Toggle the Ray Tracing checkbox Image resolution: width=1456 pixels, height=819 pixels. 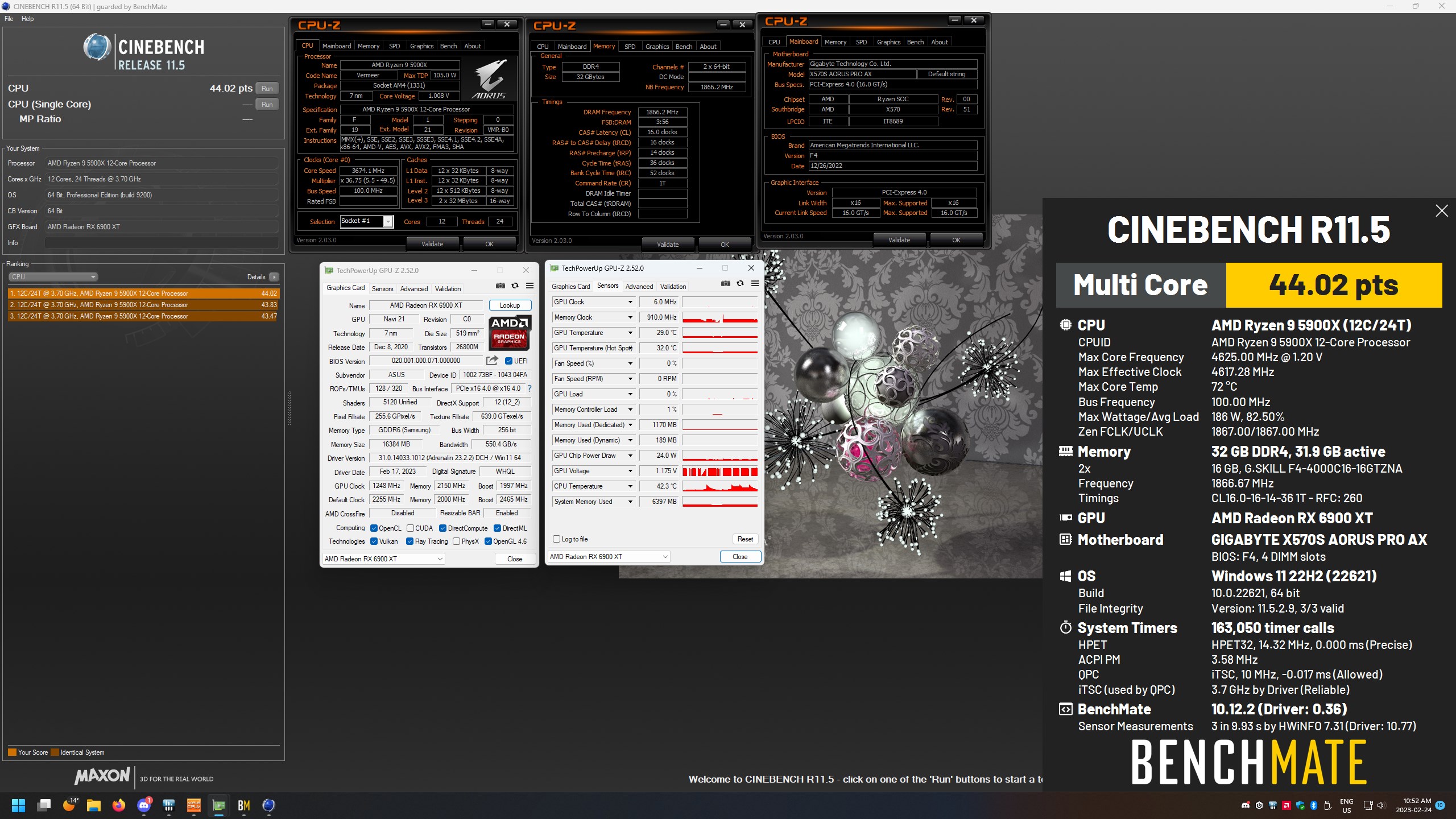(409, 541)
